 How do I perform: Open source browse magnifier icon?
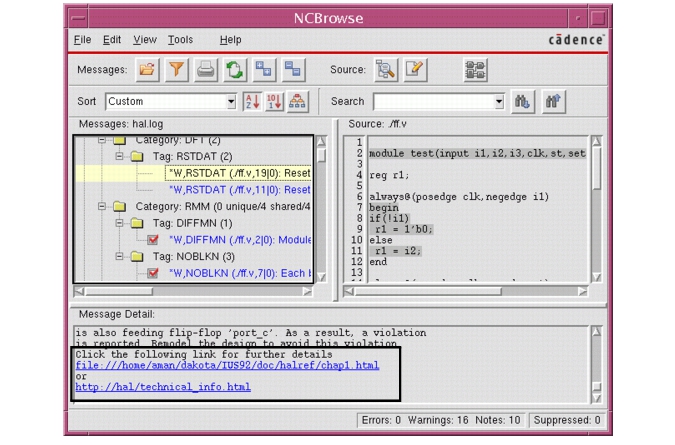pos(385,69)
